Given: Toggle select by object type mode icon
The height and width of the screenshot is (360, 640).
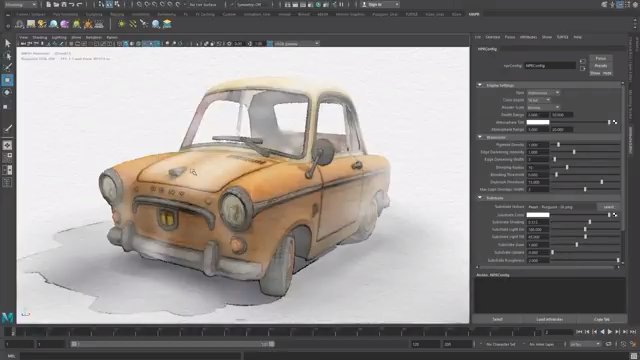Looking at the screenshot, I should pos(109,4).
